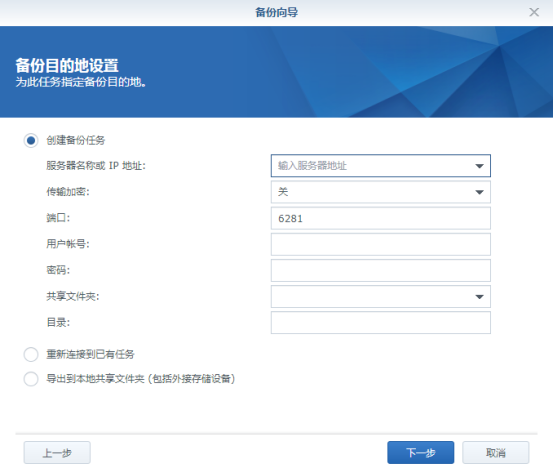Click the 传输加密 combo box showing 关
Viewport: 554px width, 468px height.
(x=381, y=192)
